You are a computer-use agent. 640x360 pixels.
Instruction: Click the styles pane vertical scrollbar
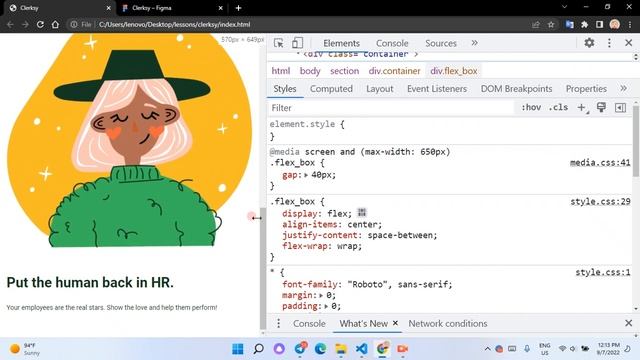coord(636,141)
